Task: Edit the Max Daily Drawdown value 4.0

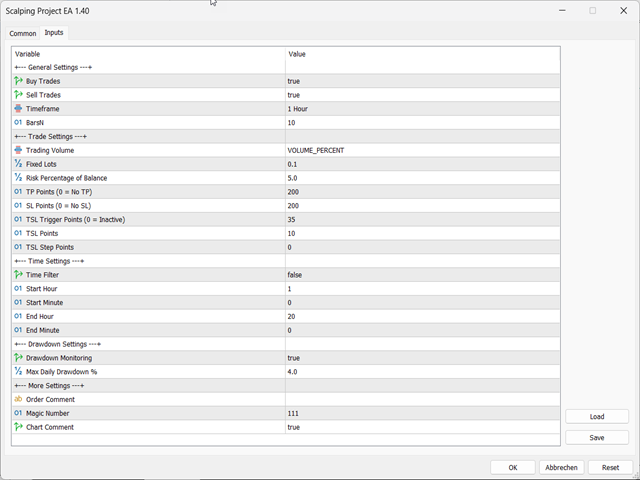Action: tap(422, 372)
